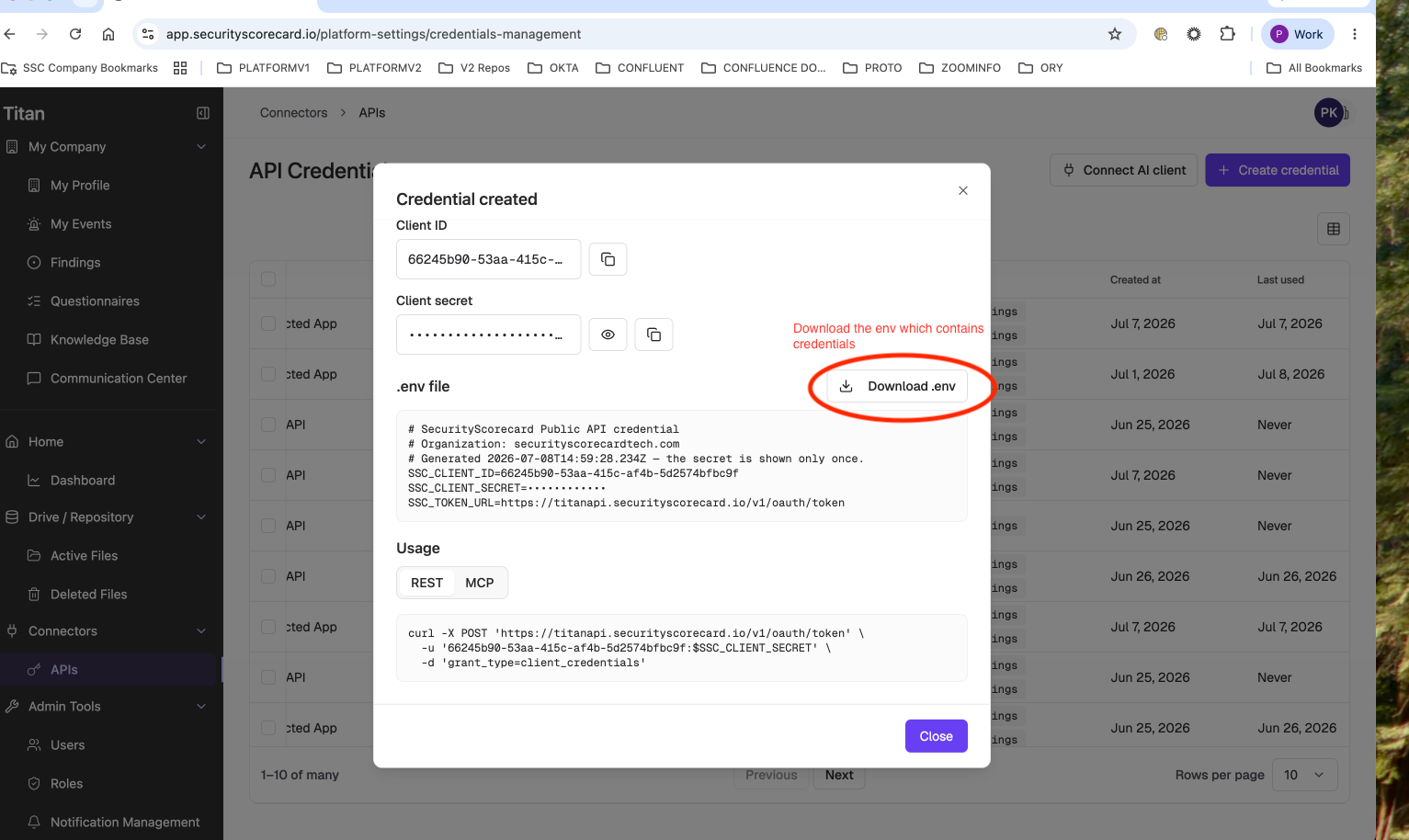Open Deleted Files
1409x840 pixels.
coord(88,595)
